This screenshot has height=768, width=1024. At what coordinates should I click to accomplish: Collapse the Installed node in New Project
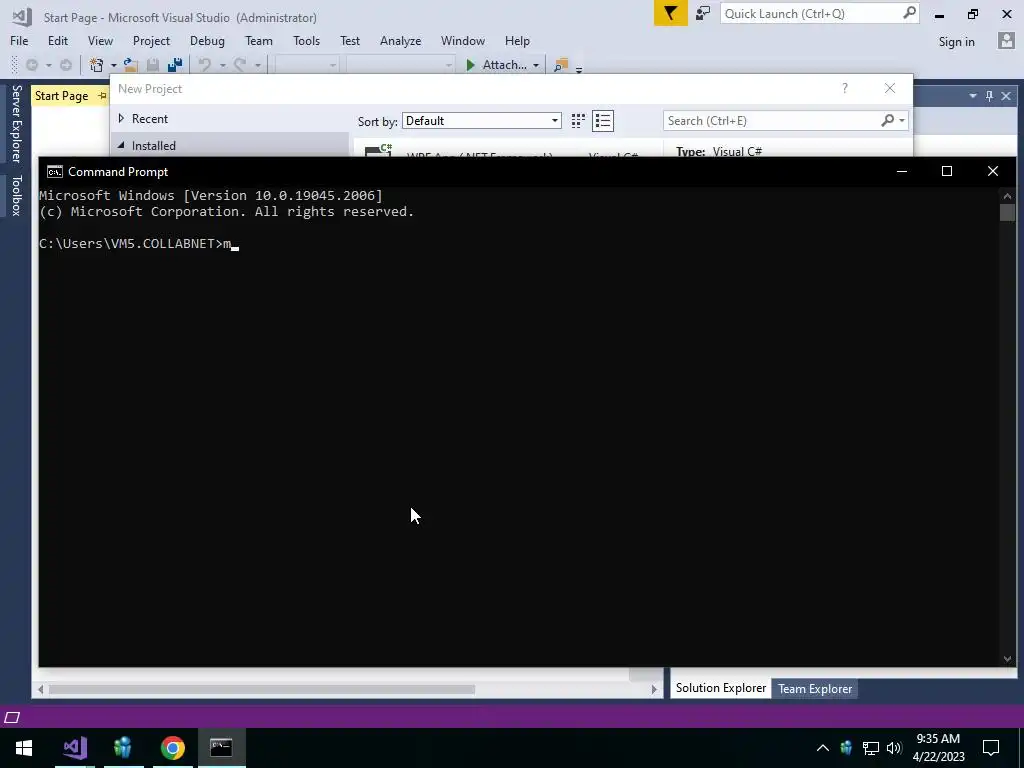121,145
